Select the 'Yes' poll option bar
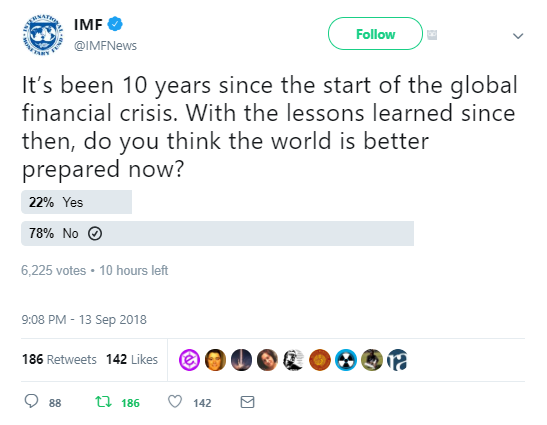 [76, 202]
